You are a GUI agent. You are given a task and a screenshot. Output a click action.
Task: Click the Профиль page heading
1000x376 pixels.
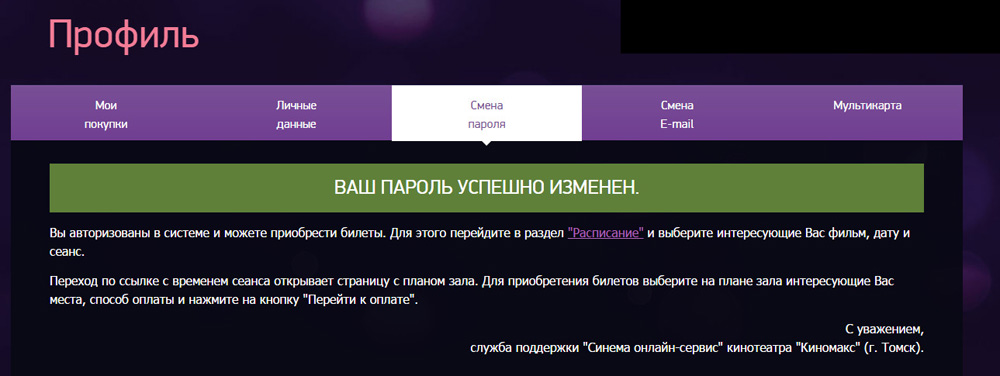(124, 34)
